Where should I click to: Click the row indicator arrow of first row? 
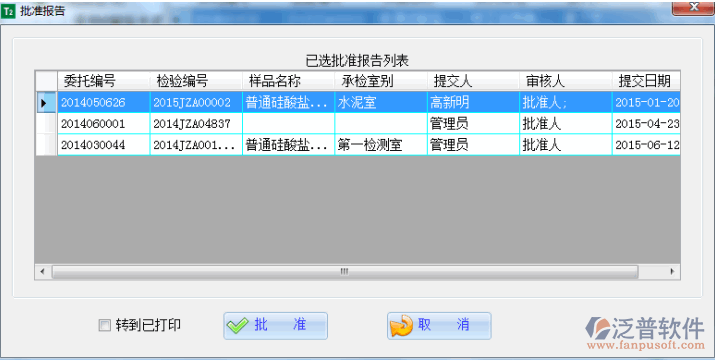pyautogui.click(x=44, y=103)
